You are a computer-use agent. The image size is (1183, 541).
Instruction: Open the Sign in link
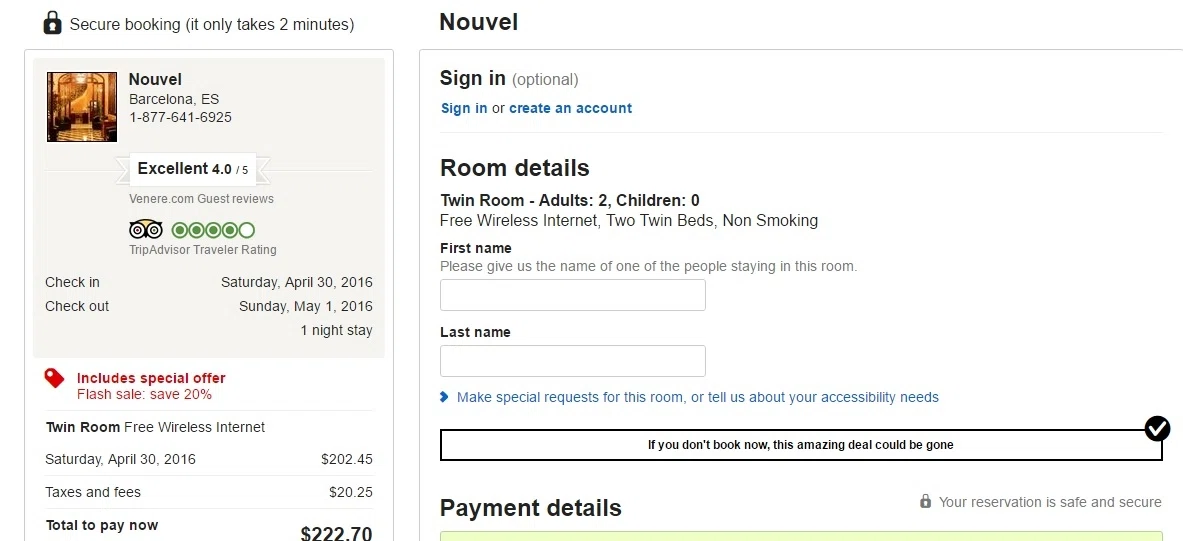464,108
